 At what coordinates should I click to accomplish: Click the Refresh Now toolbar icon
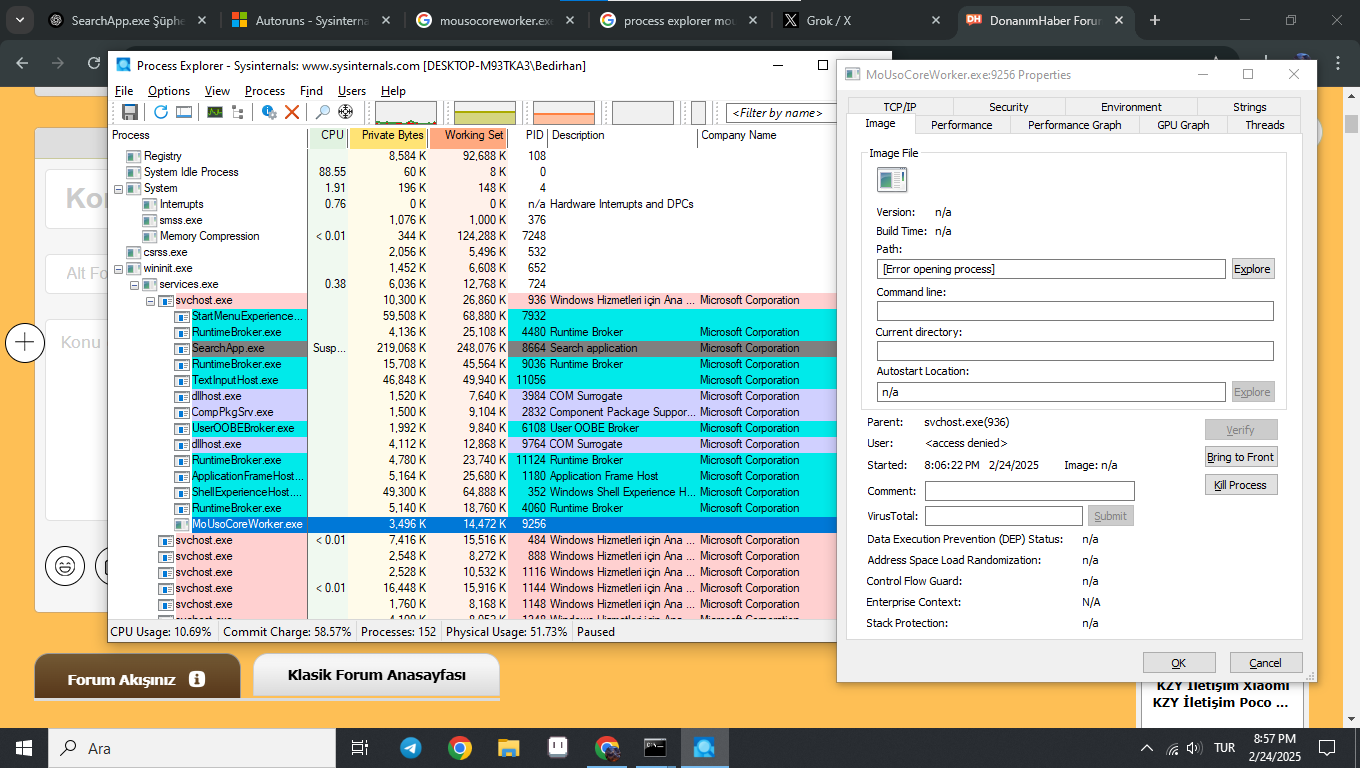pyautogui.click(x=161, y=112)
